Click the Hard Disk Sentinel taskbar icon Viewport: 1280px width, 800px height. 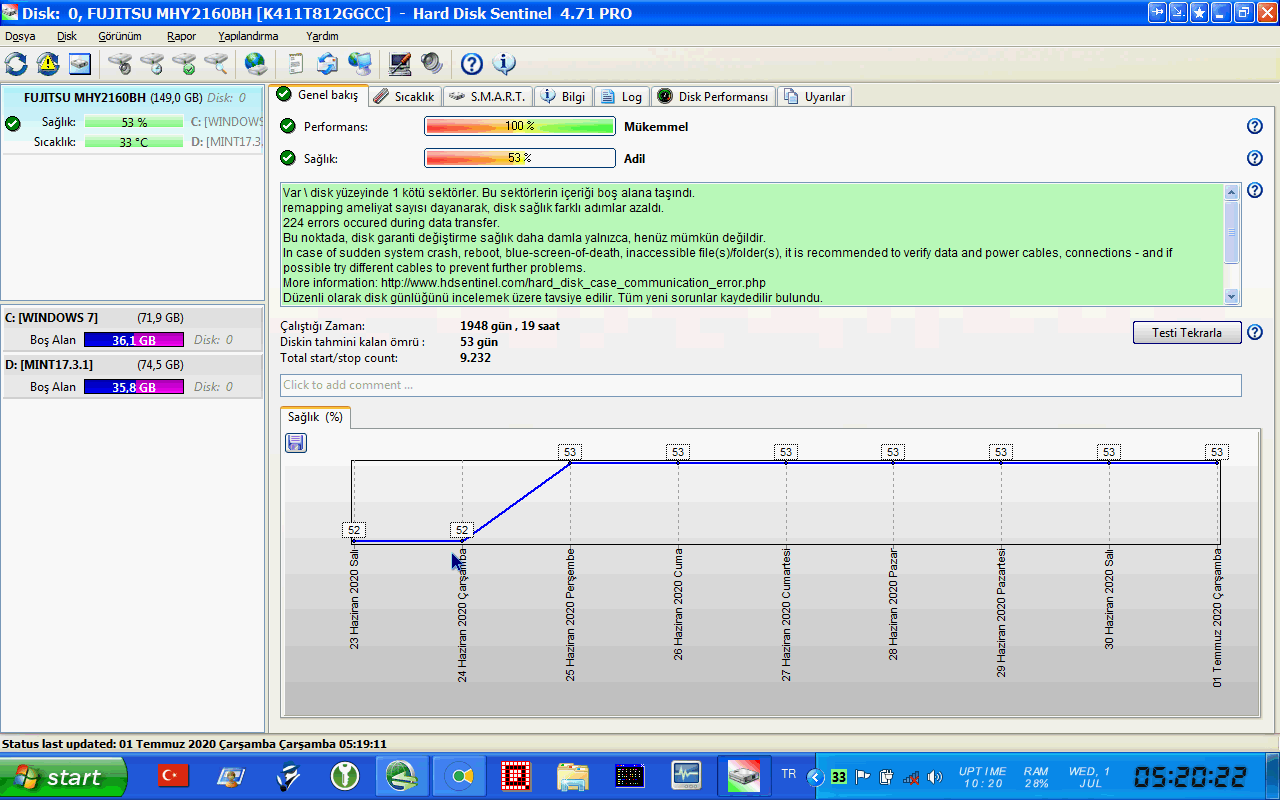click(744, 775)
